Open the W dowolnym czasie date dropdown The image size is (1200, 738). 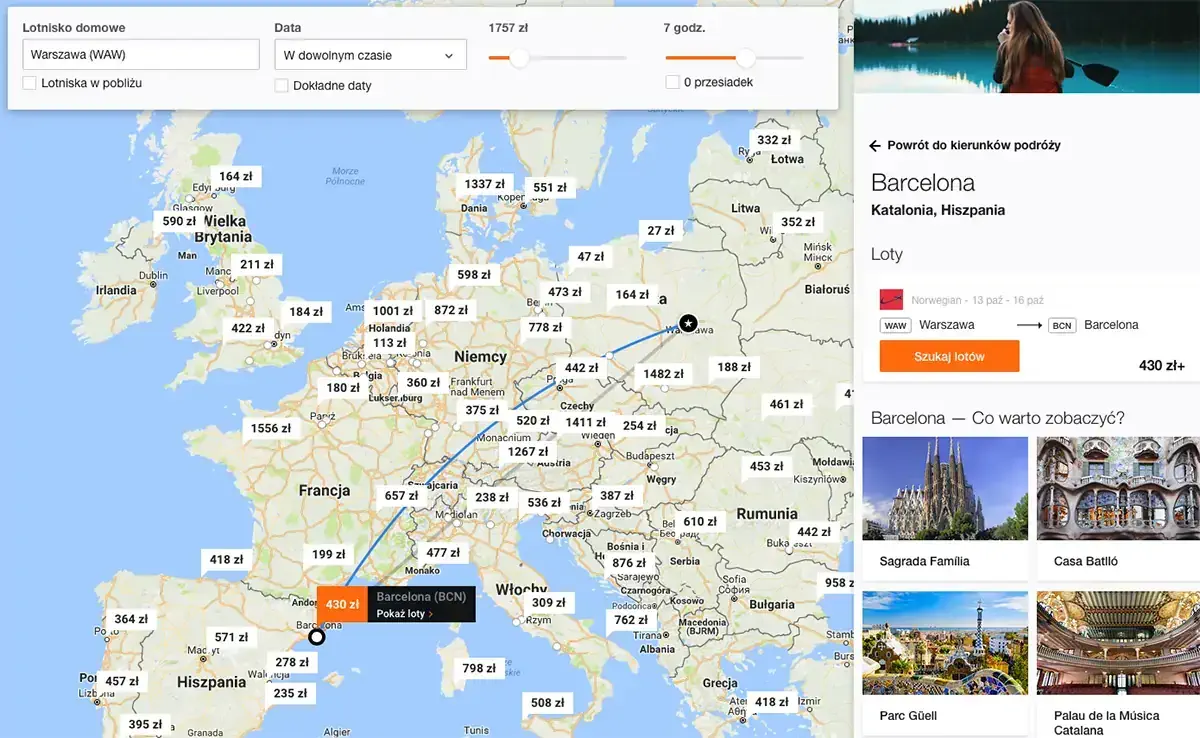[x=370, y=55]
